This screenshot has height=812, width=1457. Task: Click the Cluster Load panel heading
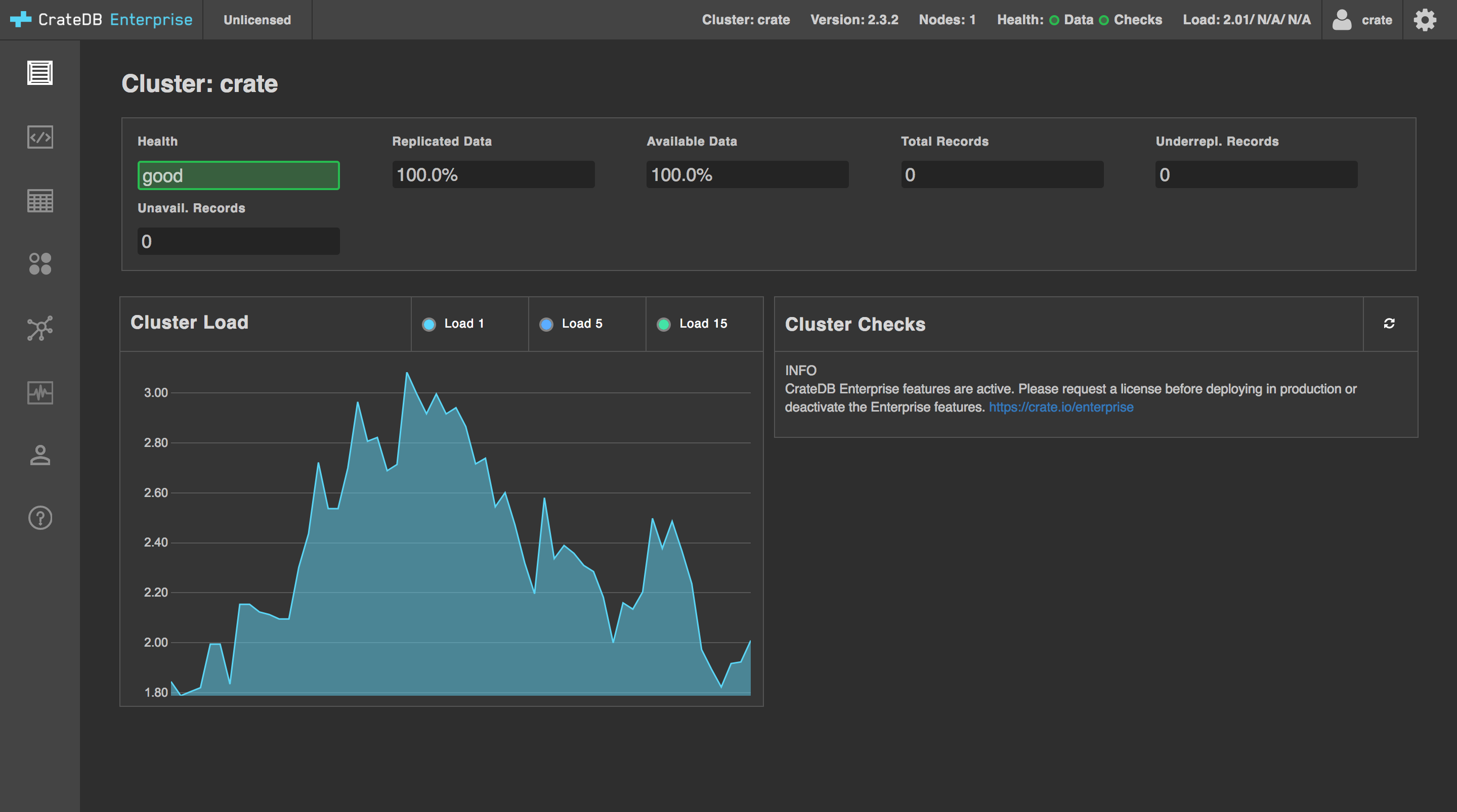(x=190, y=322)
